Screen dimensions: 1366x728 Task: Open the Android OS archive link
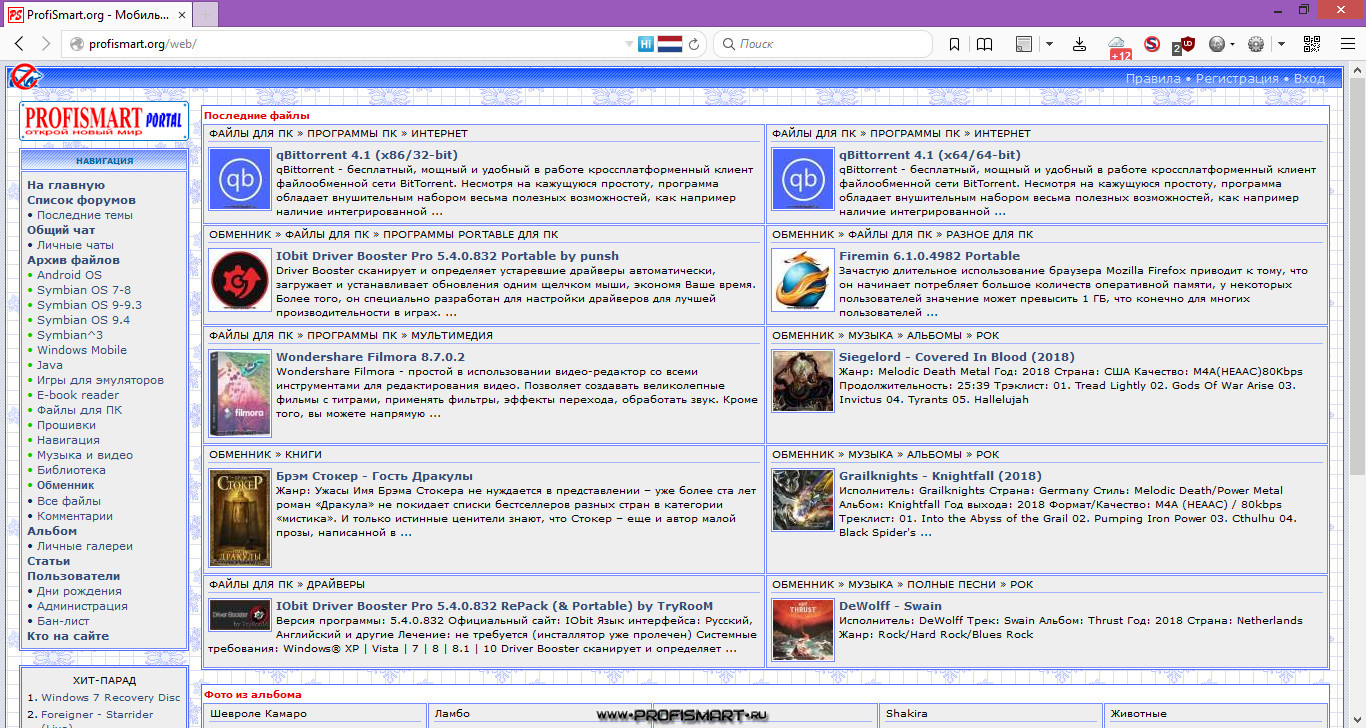pyautogui.click(x=69, y=275)
